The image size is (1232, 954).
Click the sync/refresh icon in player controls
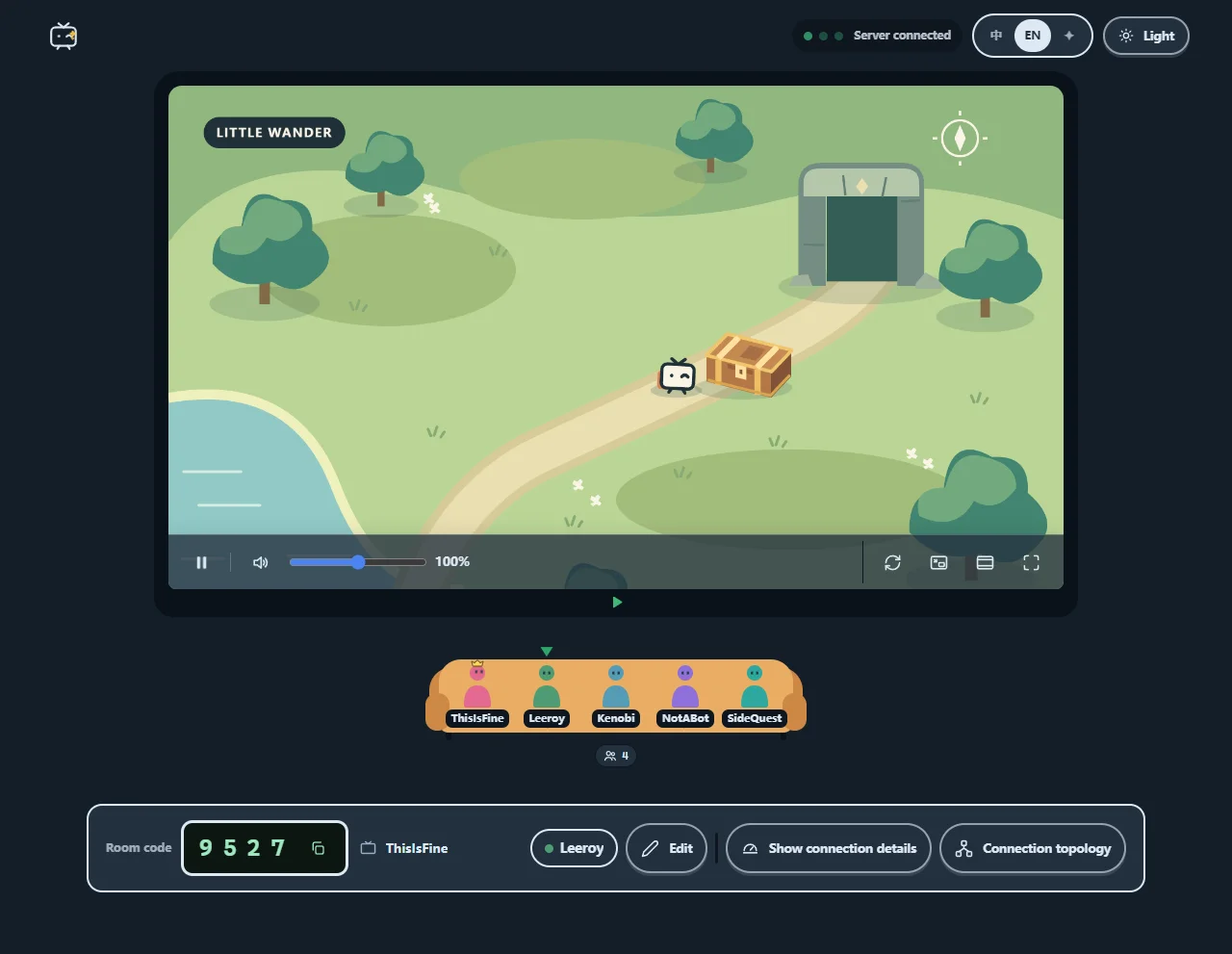[x=892, y=562]
